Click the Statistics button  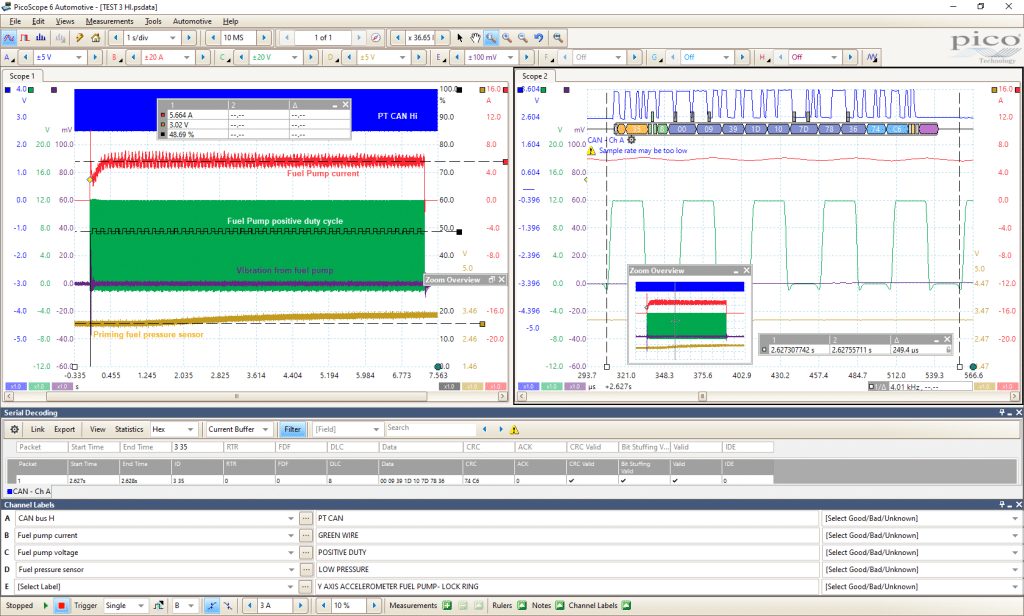click(129, 429)
